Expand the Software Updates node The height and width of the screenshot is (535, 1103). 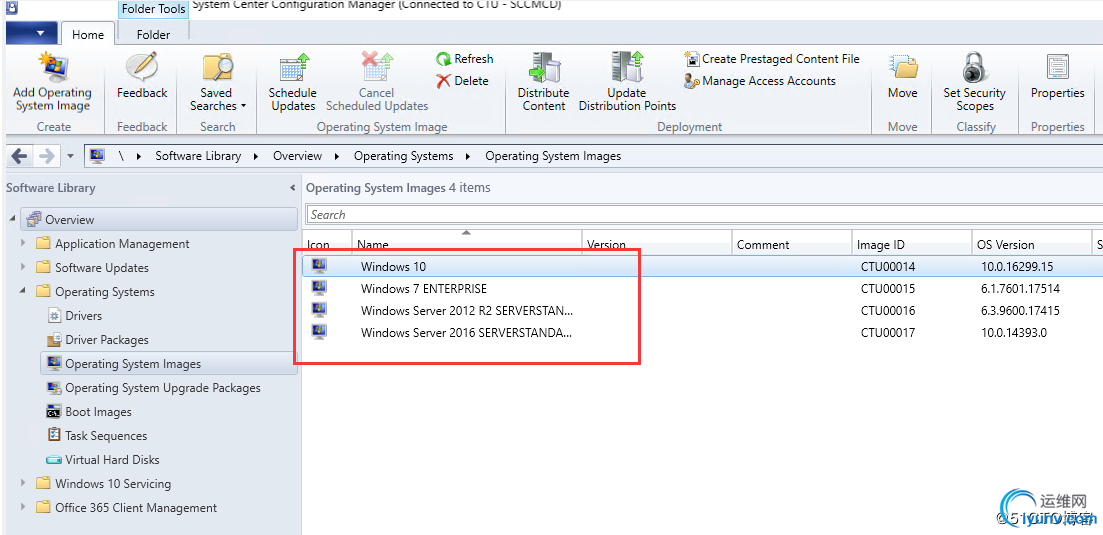(24, 268)
